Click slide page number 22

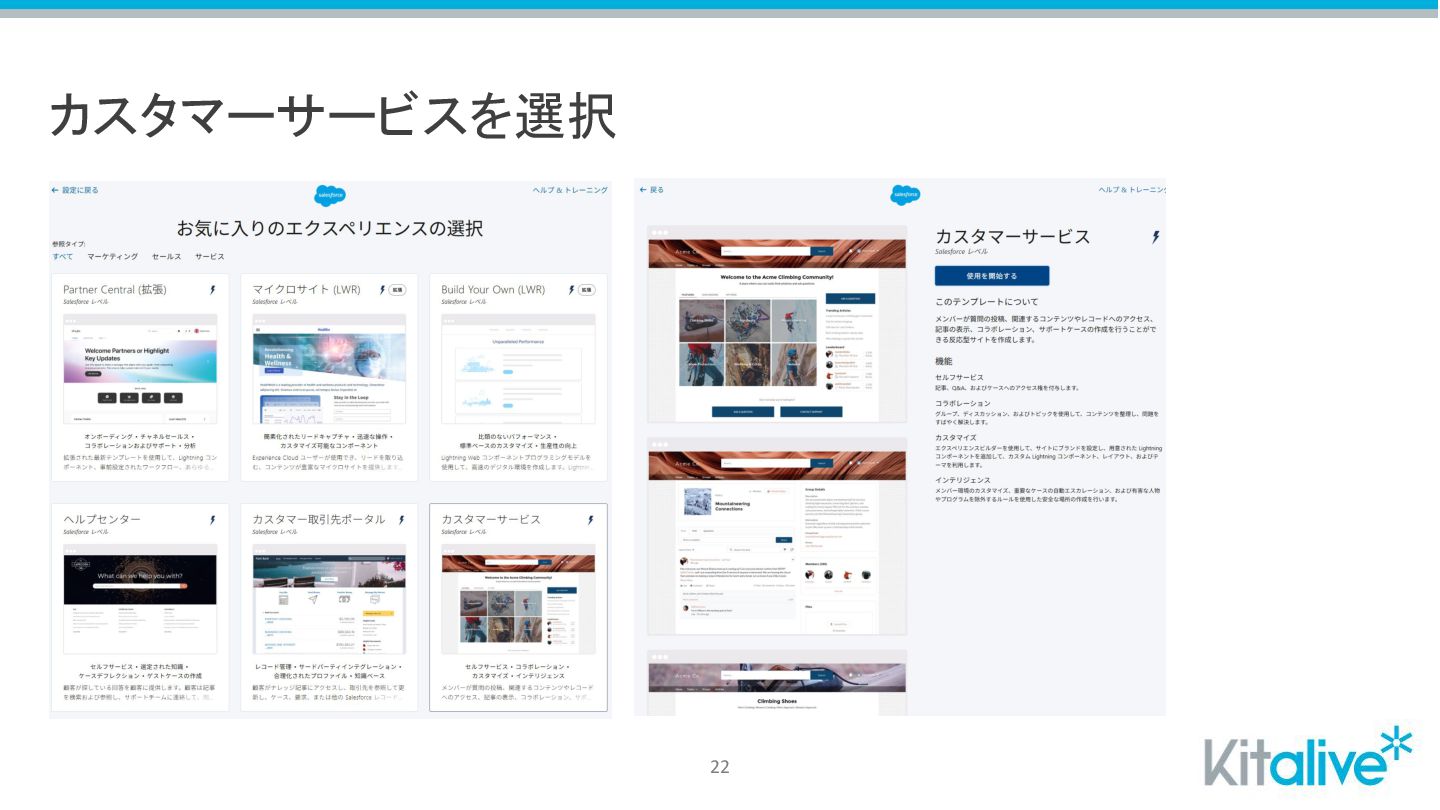(x=720, y=768)
